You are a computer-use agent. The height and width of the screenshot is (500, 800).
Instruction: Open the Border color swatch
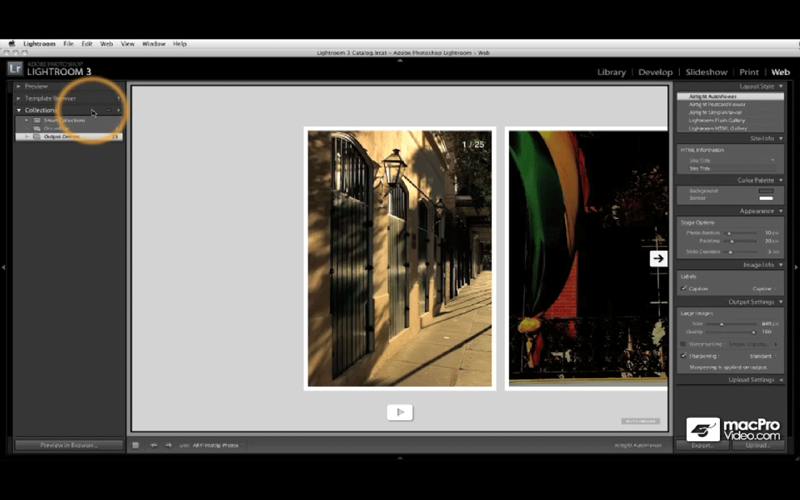tap(766, 198)
